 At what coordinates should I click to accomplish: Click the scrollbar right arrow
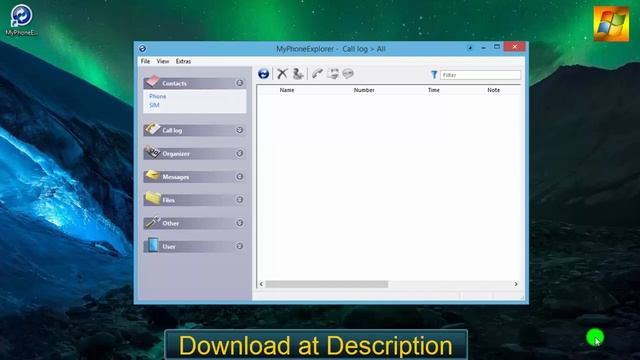click(x=516, y=284)
